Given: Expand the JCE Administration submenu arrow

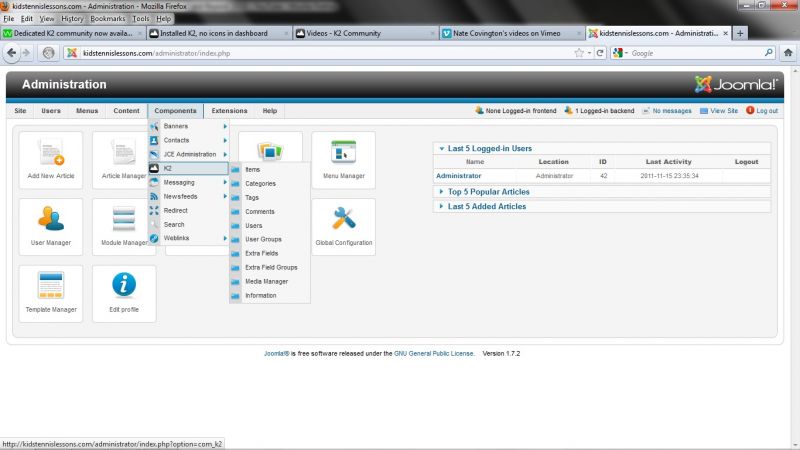Looking at the screenshot, I should (225, 154).
